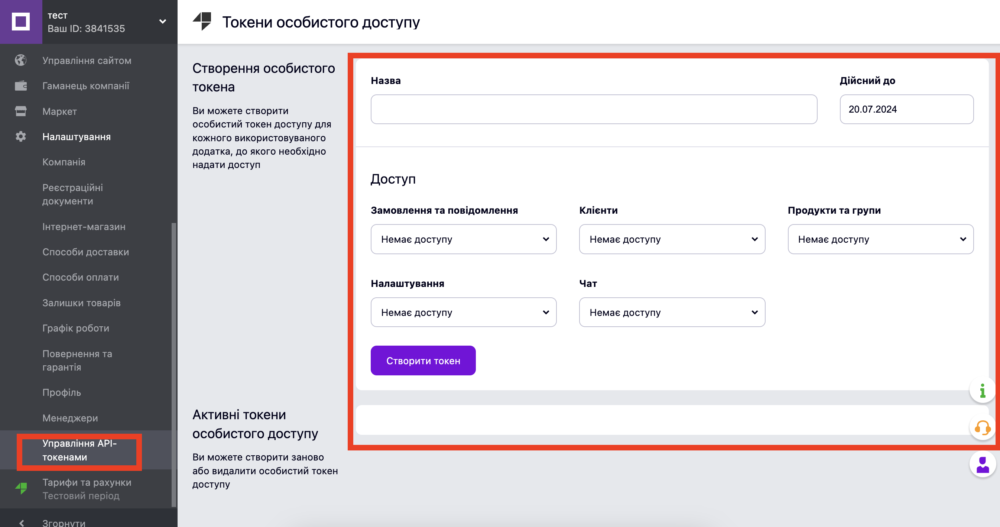Open the Налаштування access dropdown in form
The width and height of the screenshot is (1000, 527).
[464, 313]
